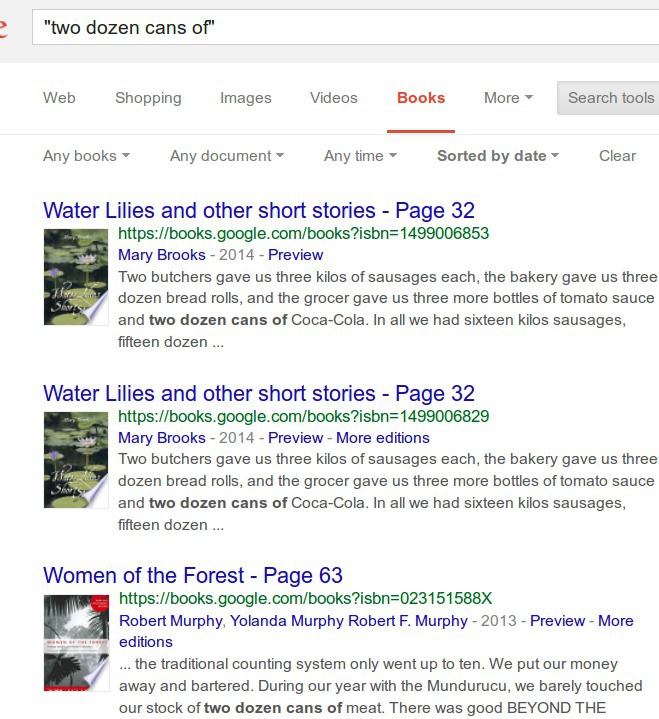659x719 pixels.
Task: Expand the More menu
Action: [508, 98]
